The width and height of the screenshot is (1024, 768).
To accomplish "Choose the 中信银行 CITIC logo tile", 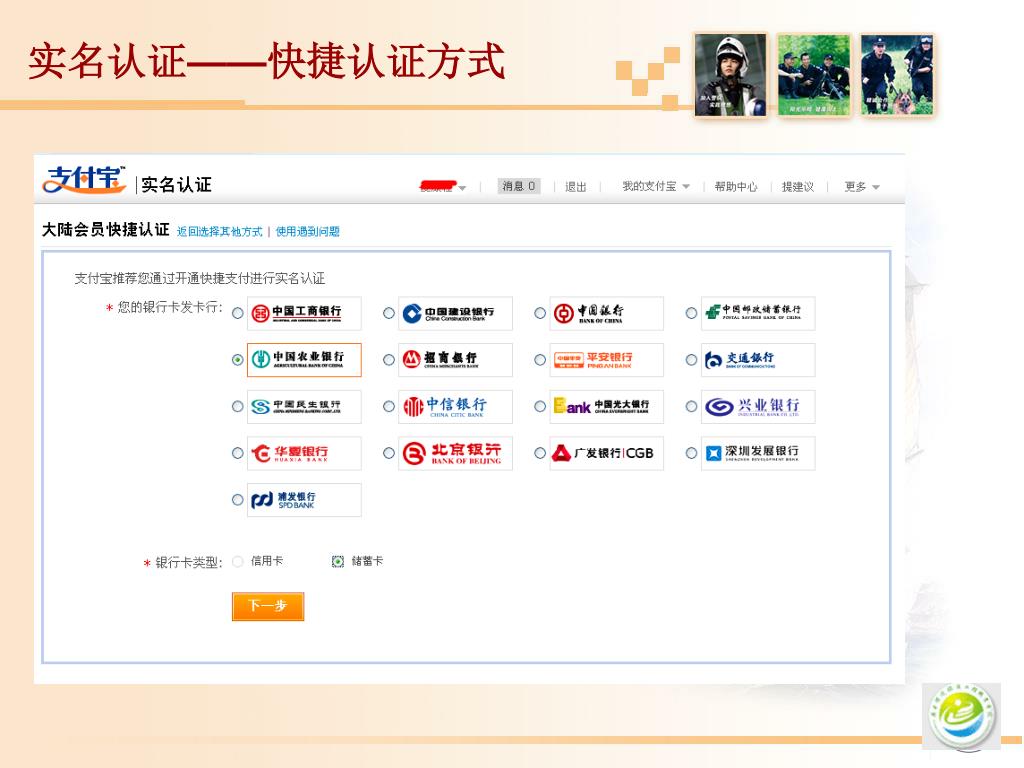I will tap(455, 407).
